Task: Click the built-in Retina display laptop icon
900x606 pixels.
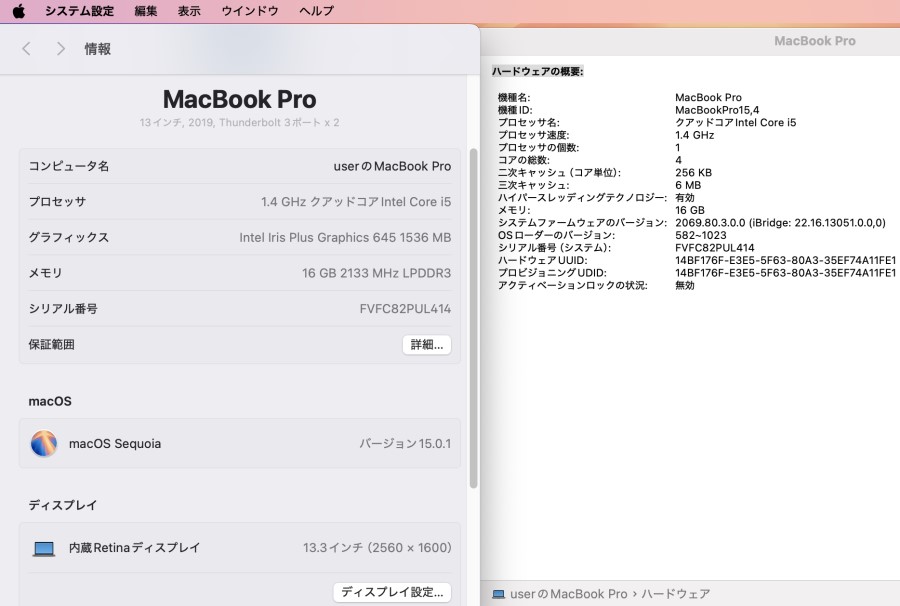Action: point(44,549)
